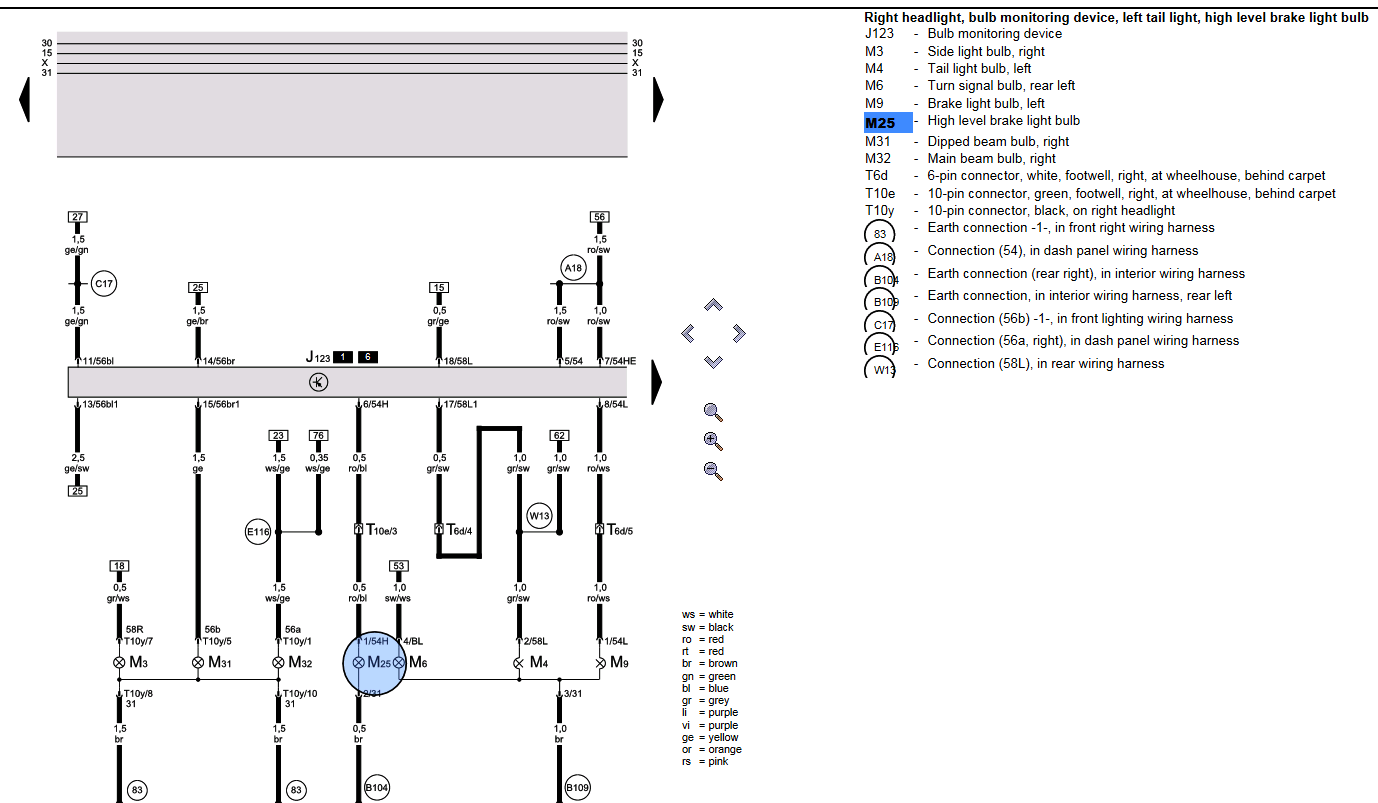Click earth connection circle B104 in diagram
Viewport: 1378px width, 803px height.
[x=377, y=788]
